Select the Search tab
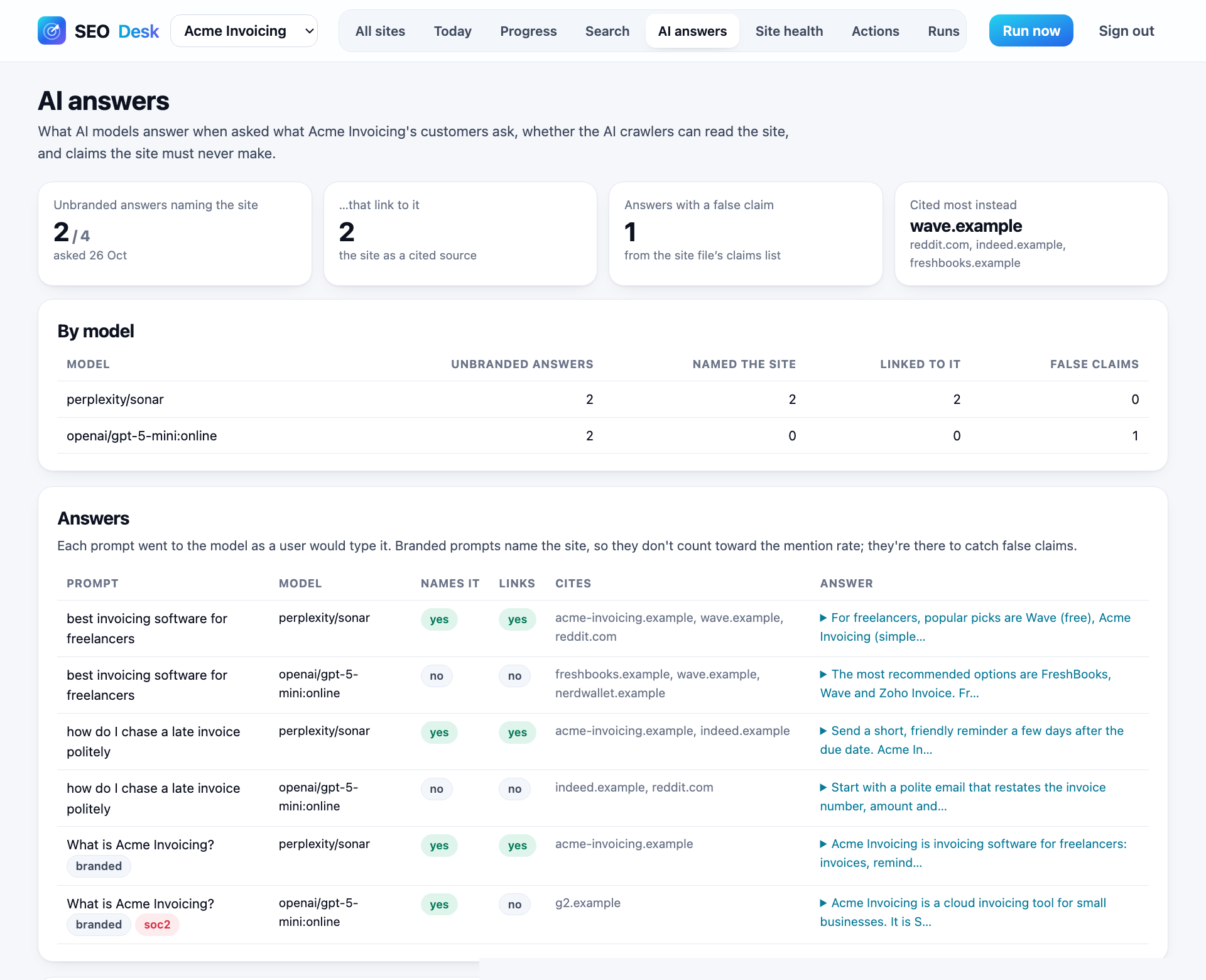 point(607,31)
